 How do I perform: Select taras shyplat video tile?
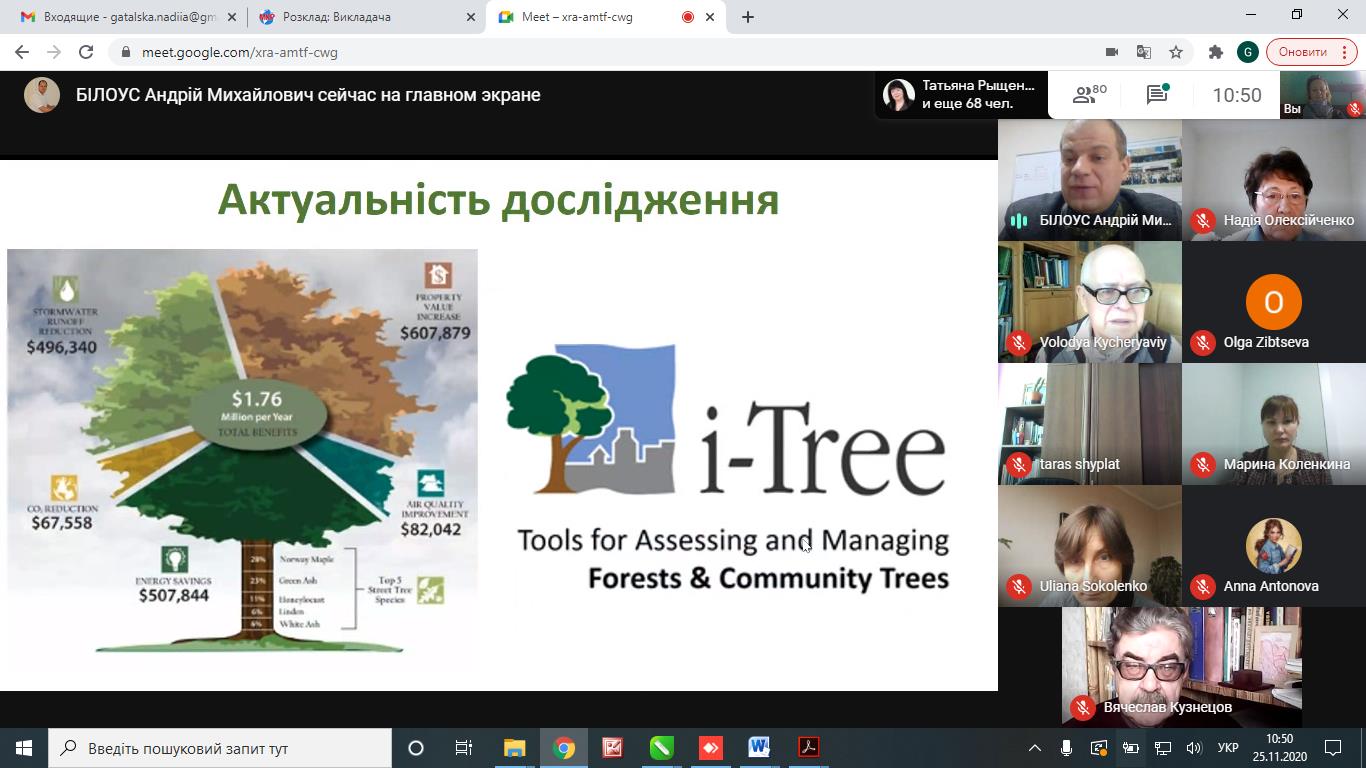coord(1090,424)
